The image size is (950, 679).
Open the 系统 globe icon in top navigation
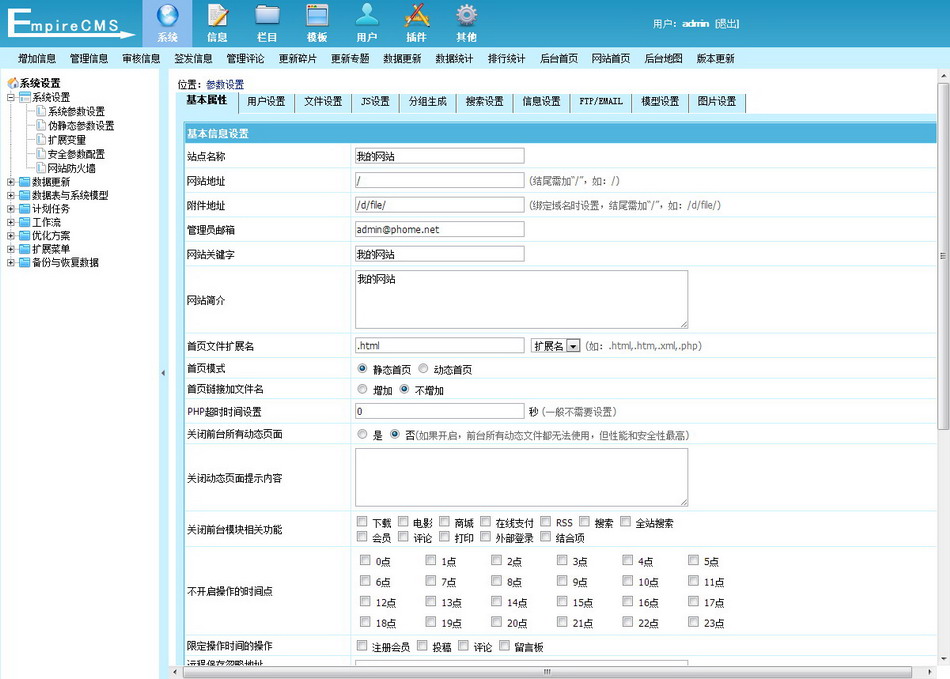168,15
